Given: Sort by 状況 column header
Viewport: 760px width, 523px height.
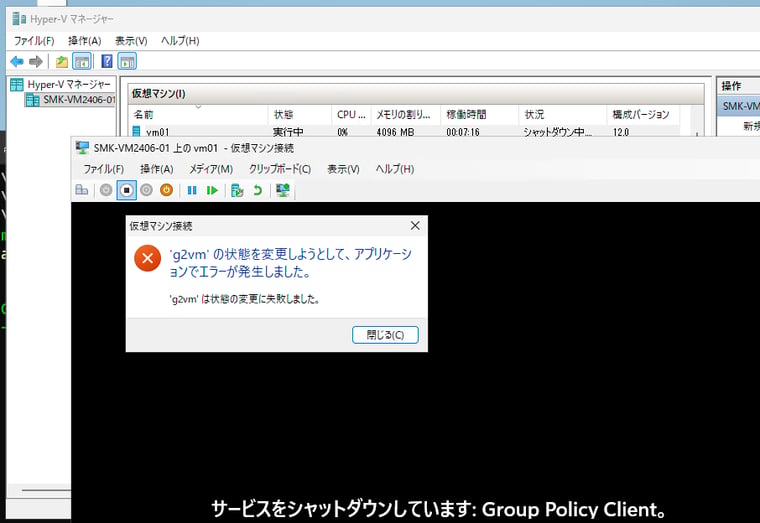Looking at the screenshot, I should (563, 114).
